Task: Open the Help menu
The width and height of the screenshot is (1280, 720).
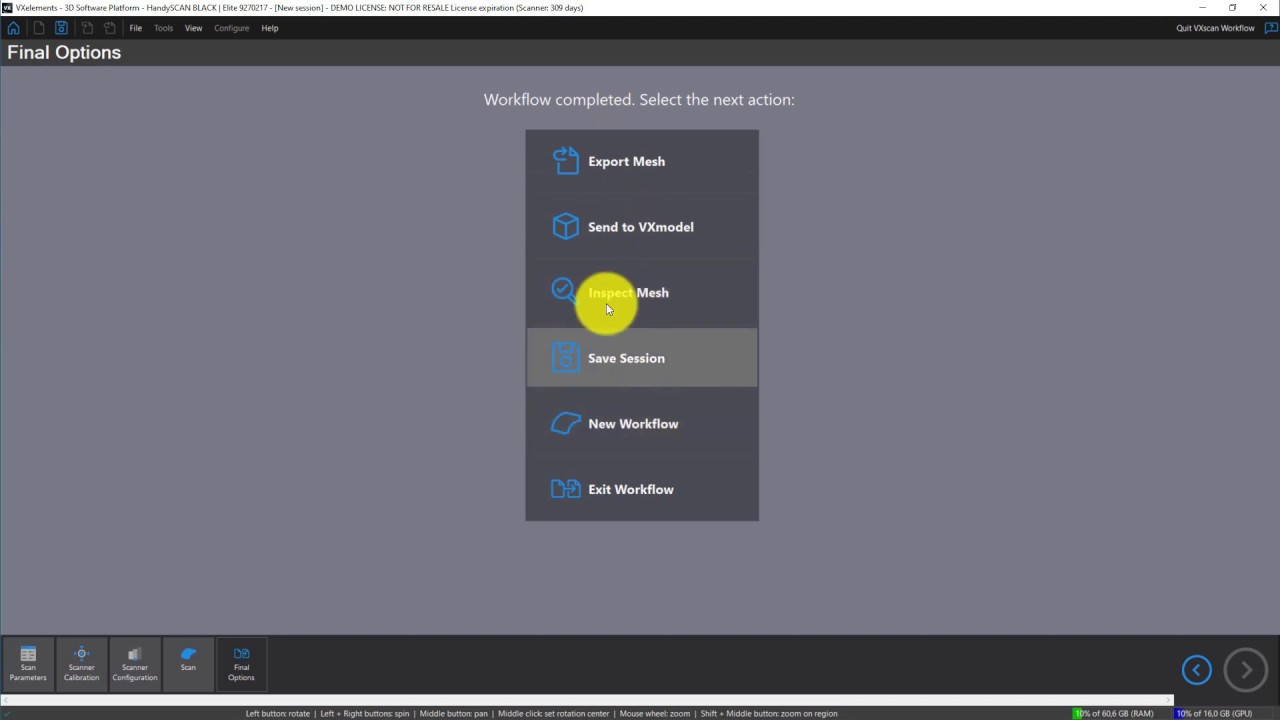Action: pyautogui.click(x=270, y=28)
